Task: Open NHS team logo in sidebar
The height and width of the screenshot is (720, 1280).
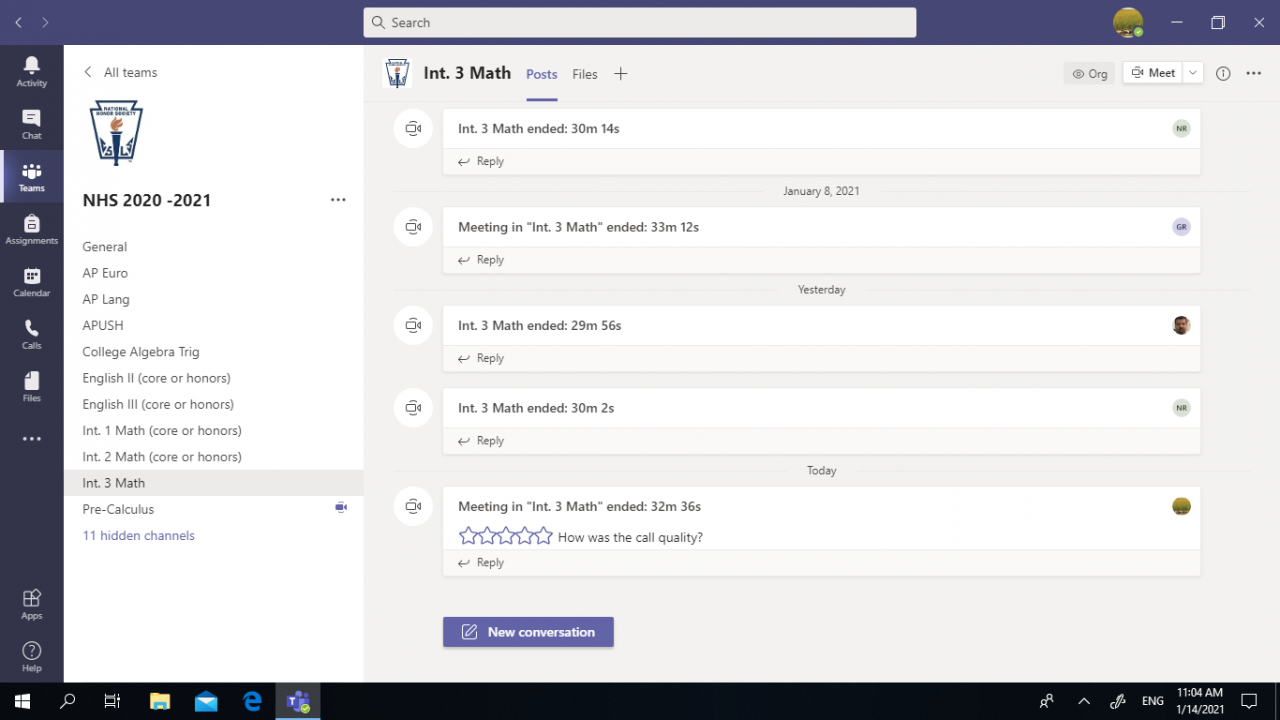Action: tap(116, 132)
